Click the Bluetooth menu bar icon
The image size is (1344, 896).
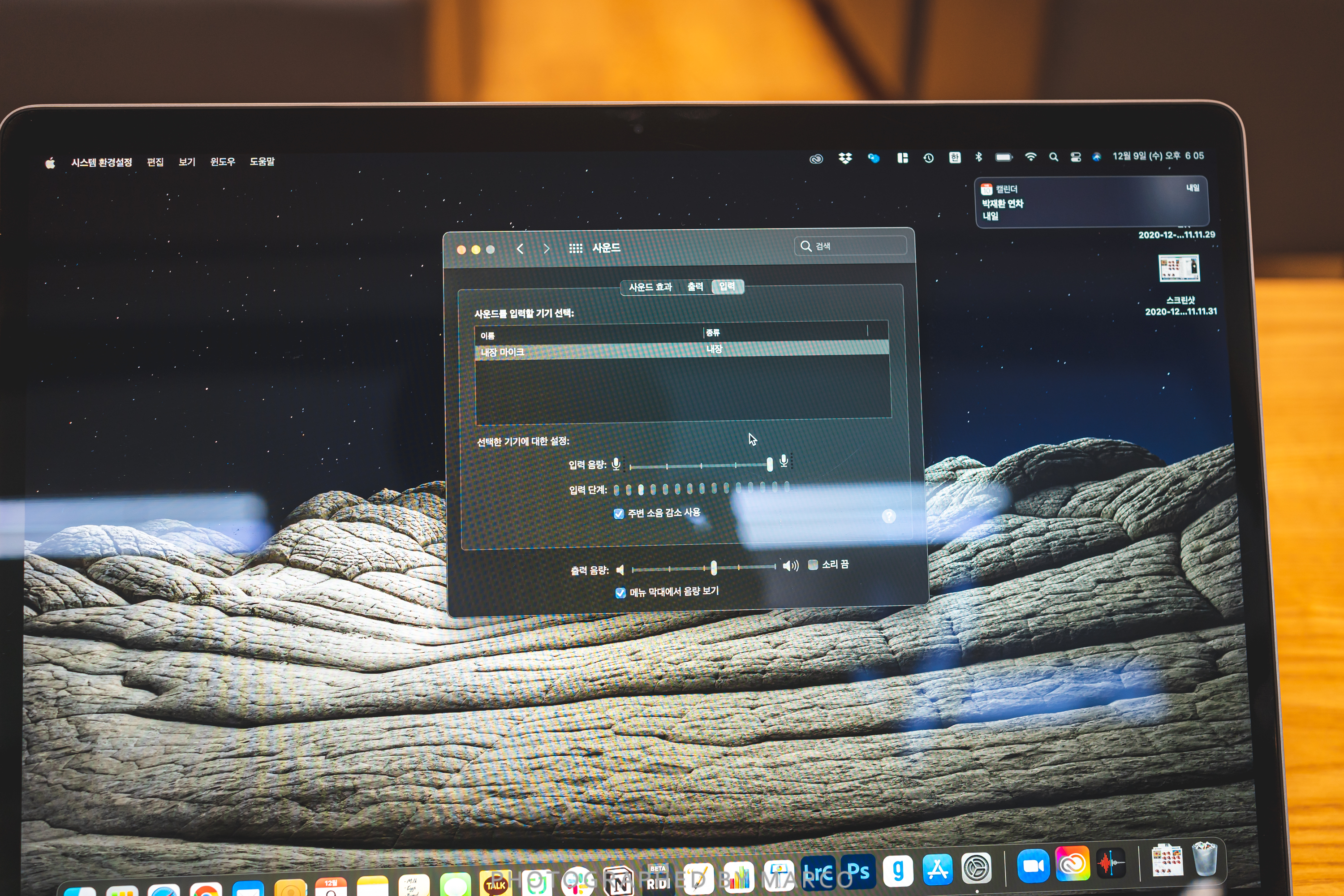point(979,157)
